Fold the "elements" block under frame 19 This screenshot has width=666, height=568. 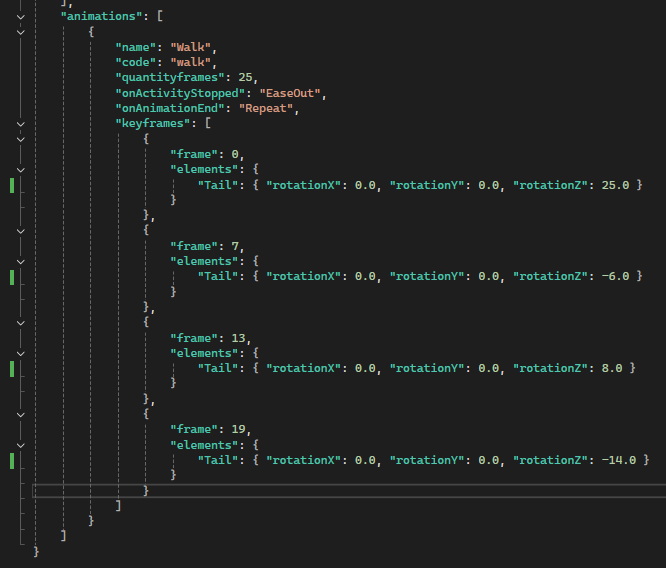19,444
